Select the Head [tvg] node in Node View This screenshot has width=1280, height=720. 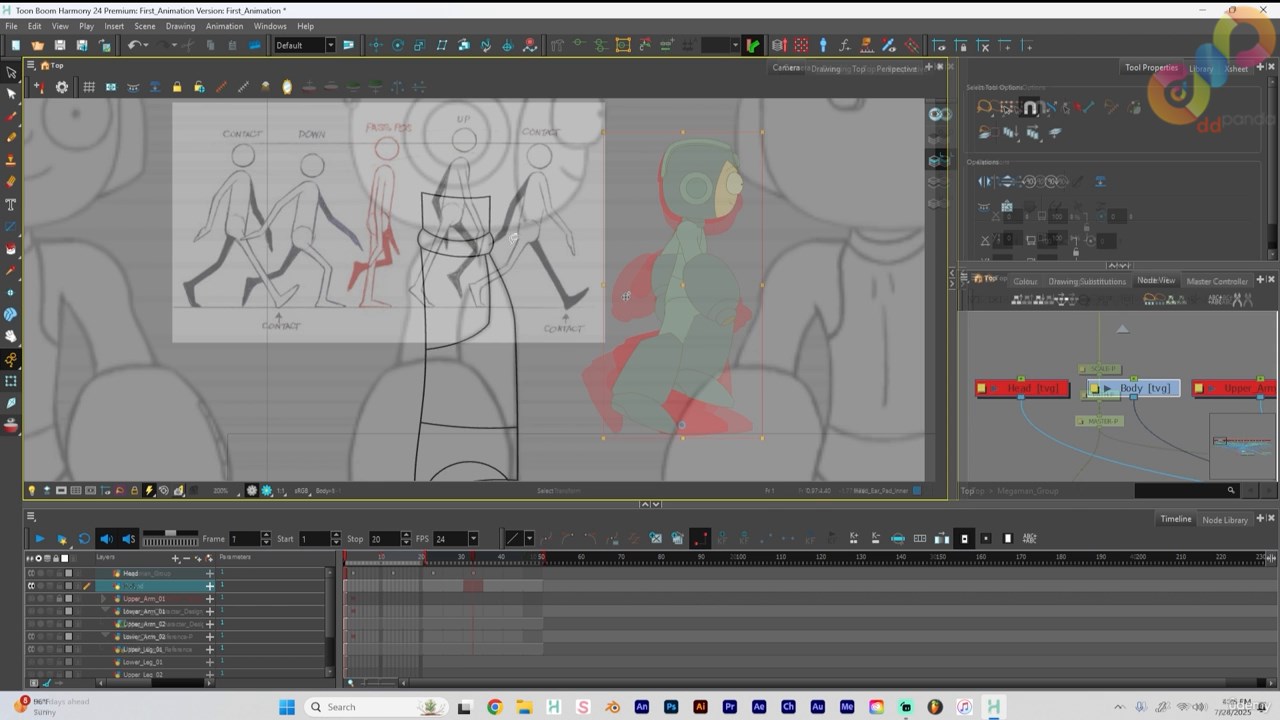(1022, 388)
